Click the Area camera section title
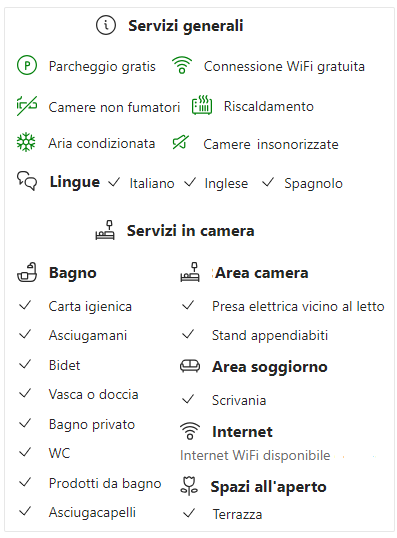 point(261,273)
